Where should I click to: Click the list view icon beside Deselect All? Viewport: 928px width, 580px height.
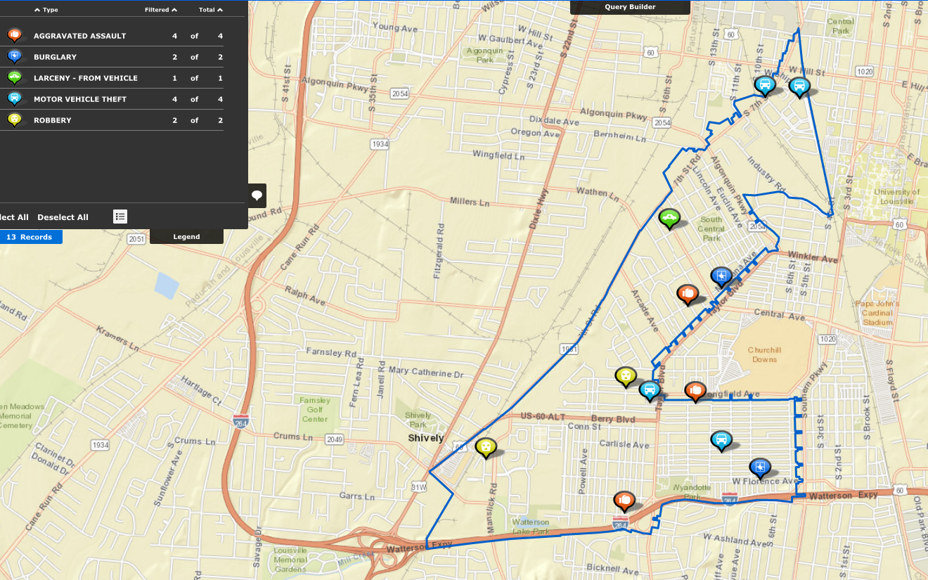[120, 216]
